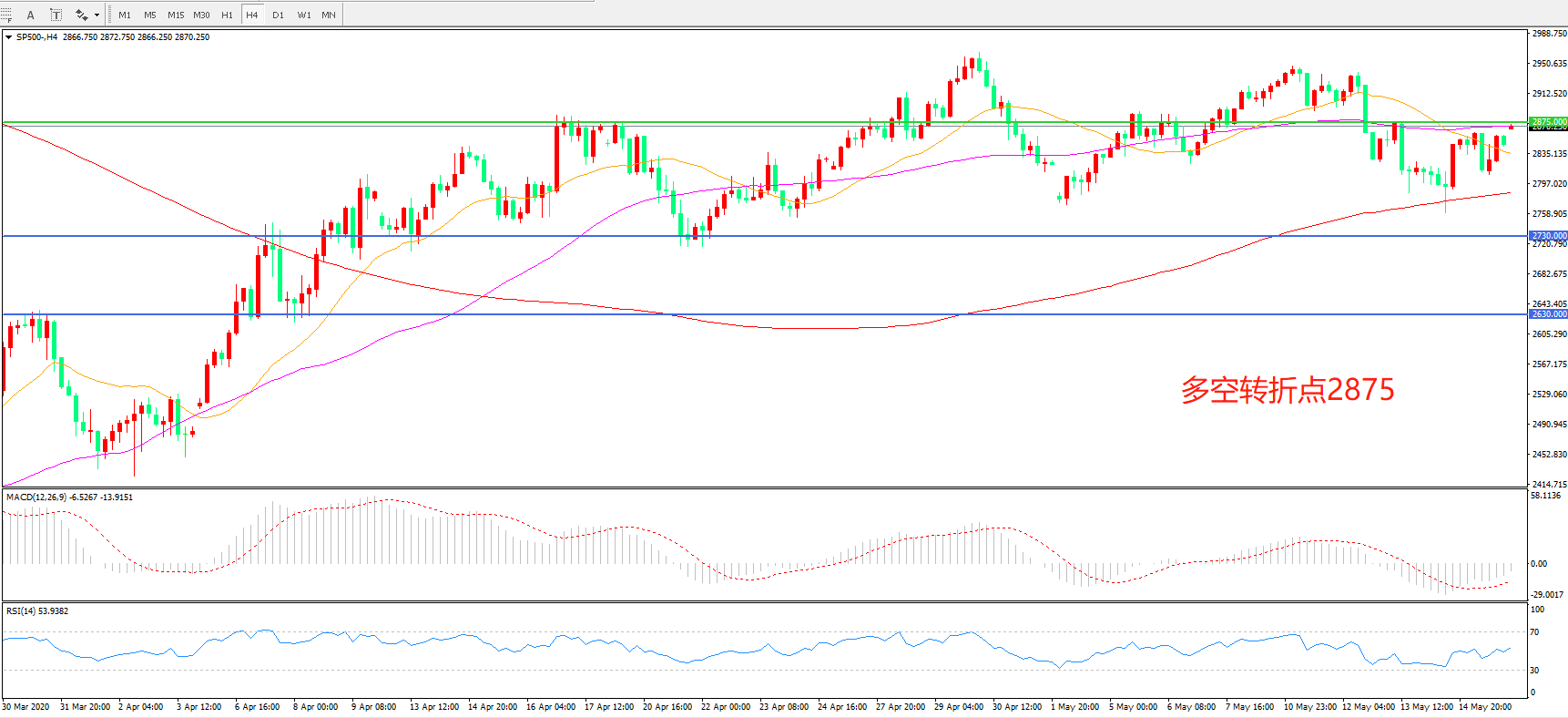Switch to M5 timeframe

tap(150, 15)
